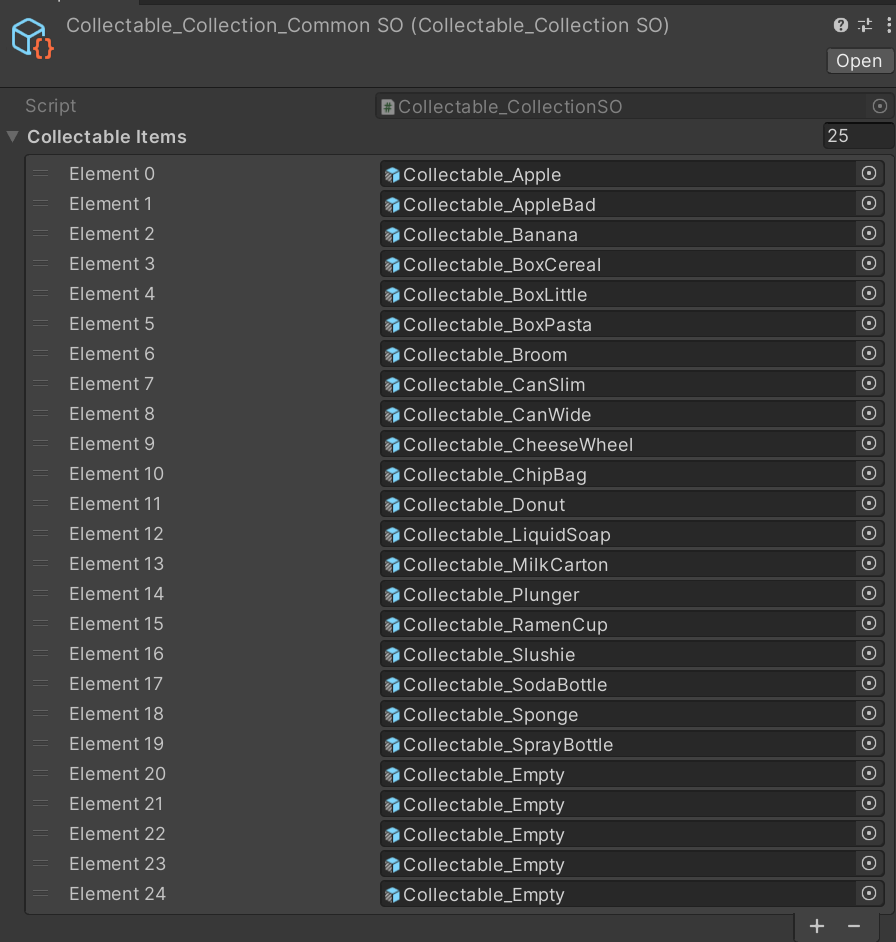Click the Open button
The height and width of the screenshot is (942, 896).
tap(859, 61)
